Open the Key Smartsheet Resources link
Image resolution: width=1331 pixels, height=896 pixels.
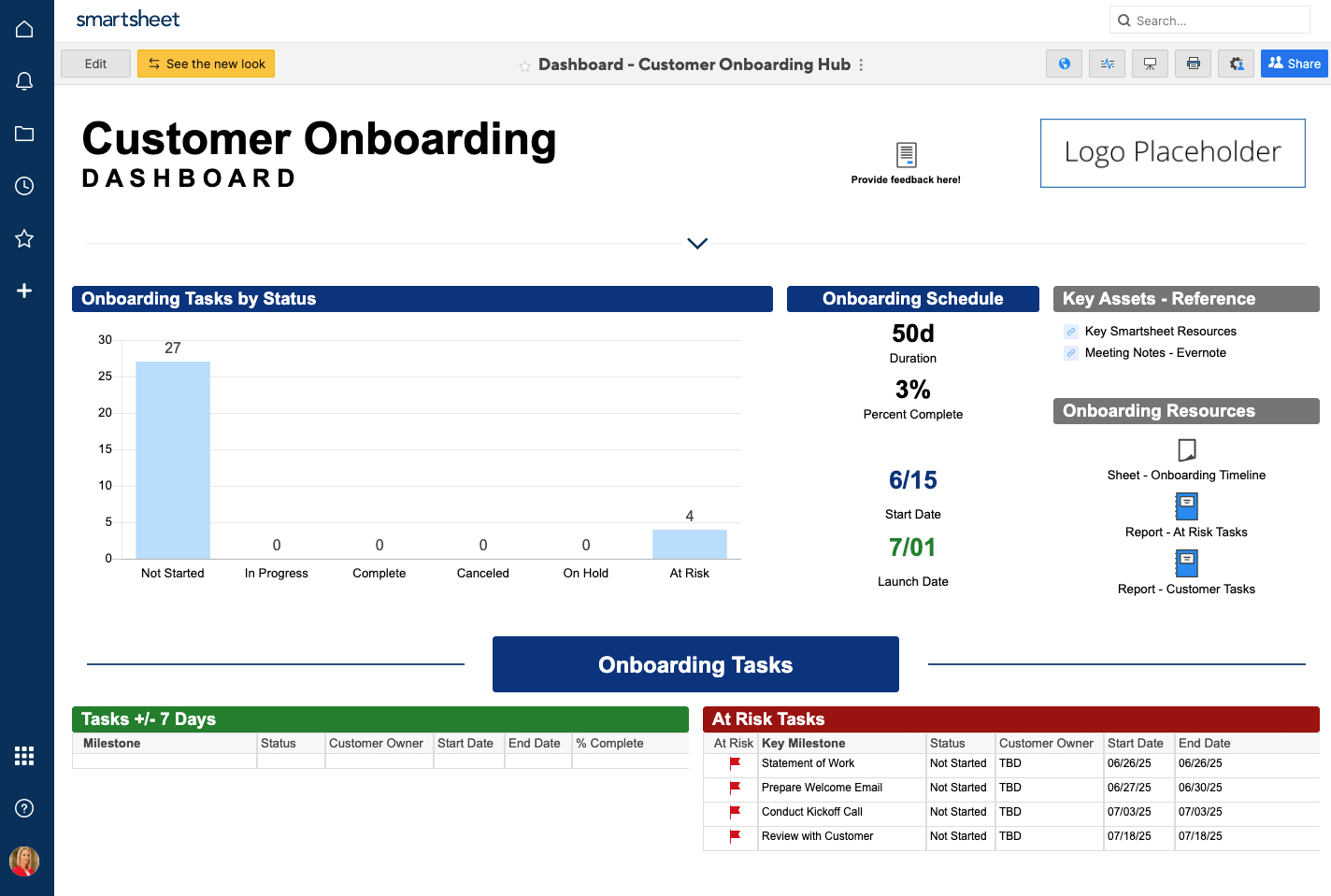point(1160,331)
